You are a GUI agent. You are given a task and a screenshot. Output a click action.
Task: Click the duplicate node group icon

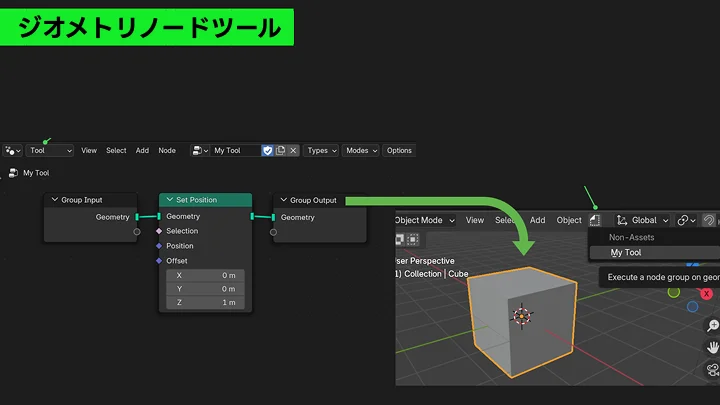[280, 151]
